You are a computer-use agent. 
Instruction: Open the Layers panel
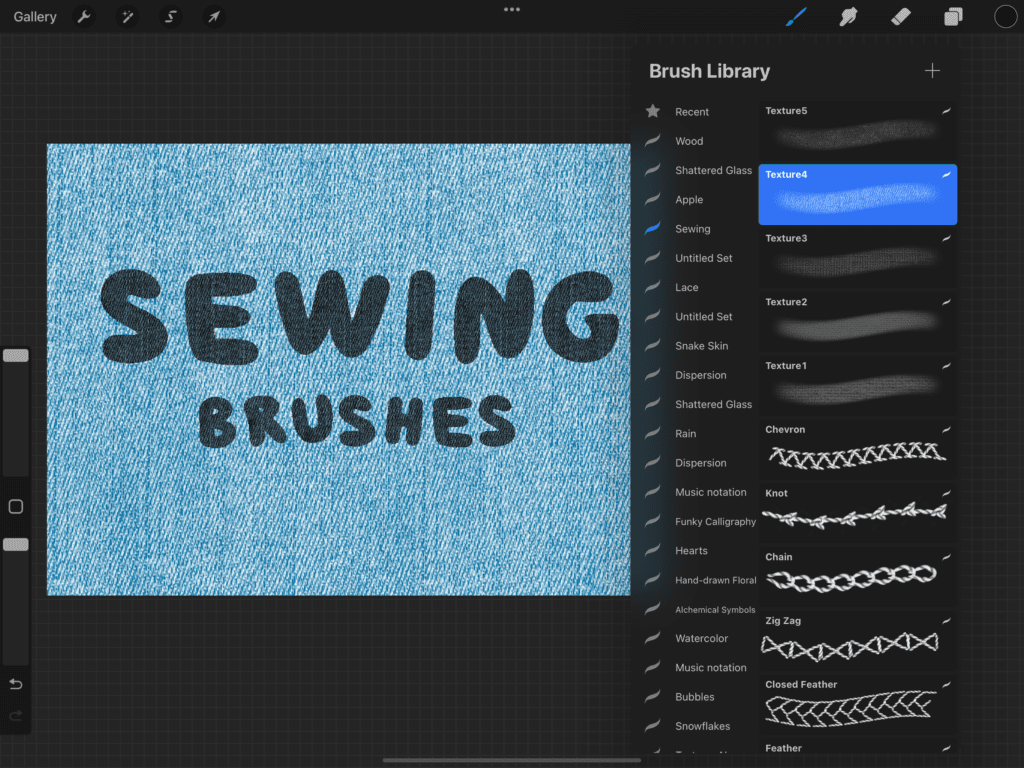(953, 17)
